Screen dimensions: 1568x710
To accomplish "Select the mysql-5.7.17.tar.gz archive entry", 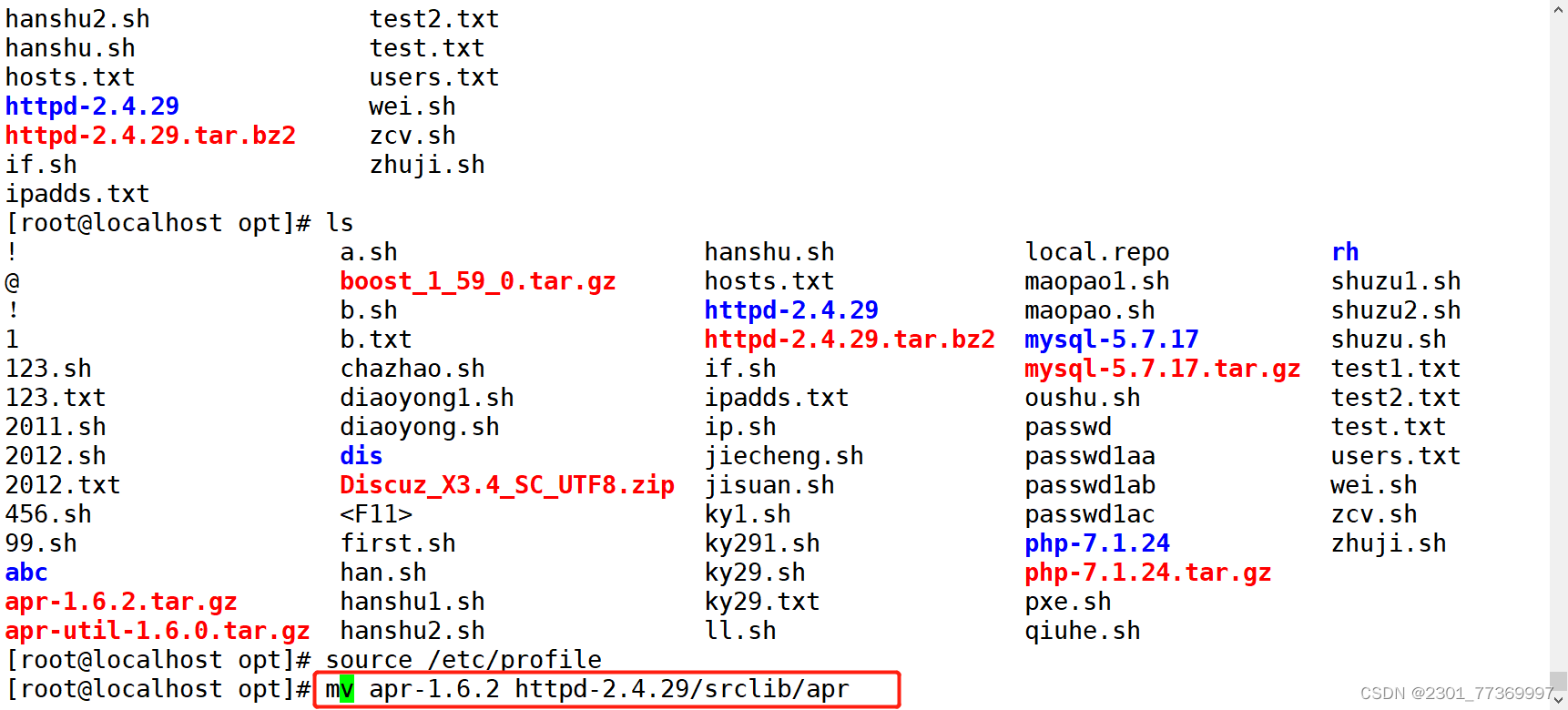I will point(1163,369).
